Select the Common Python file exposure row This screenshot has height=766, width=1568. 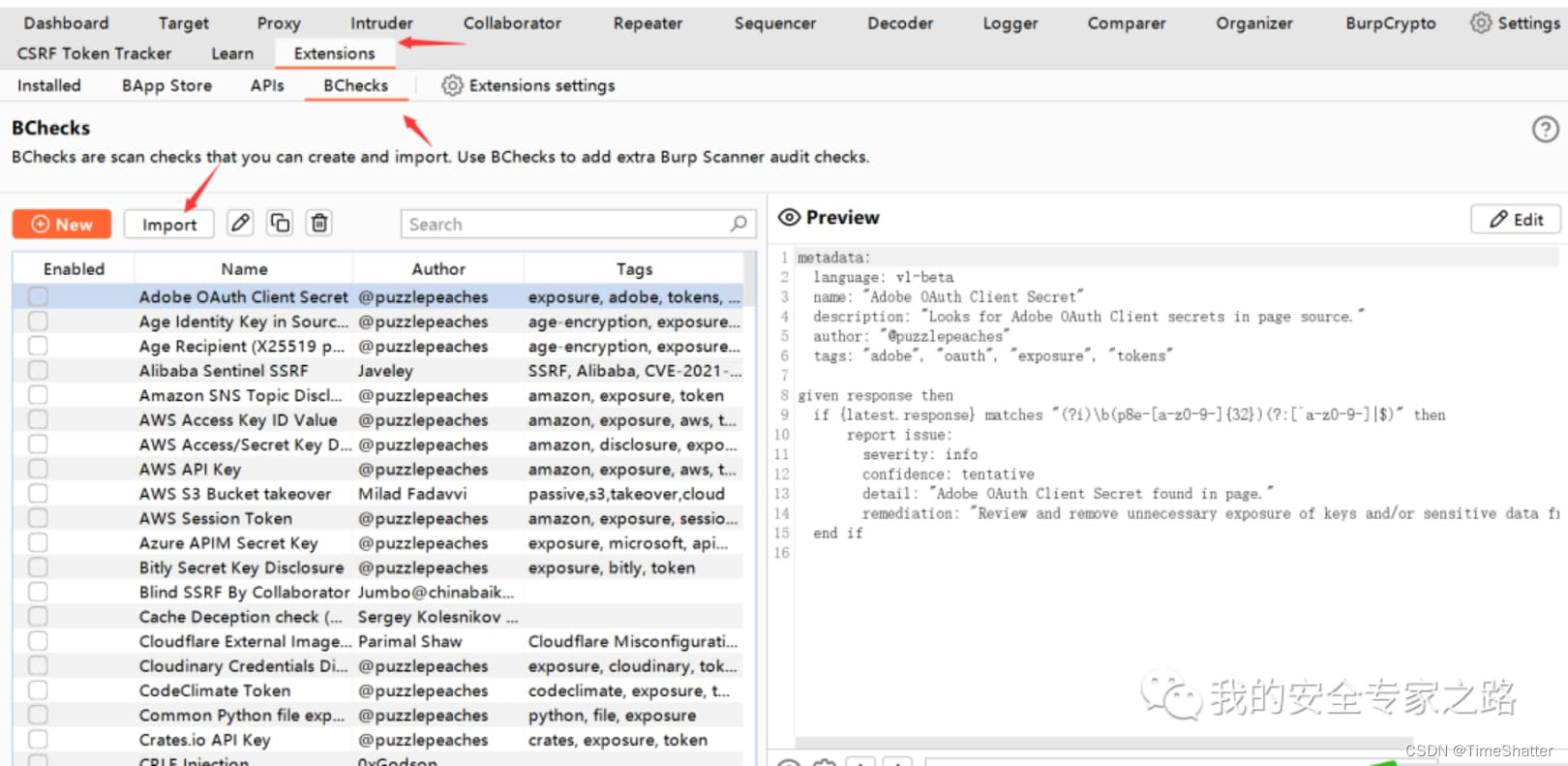[377, 715]
